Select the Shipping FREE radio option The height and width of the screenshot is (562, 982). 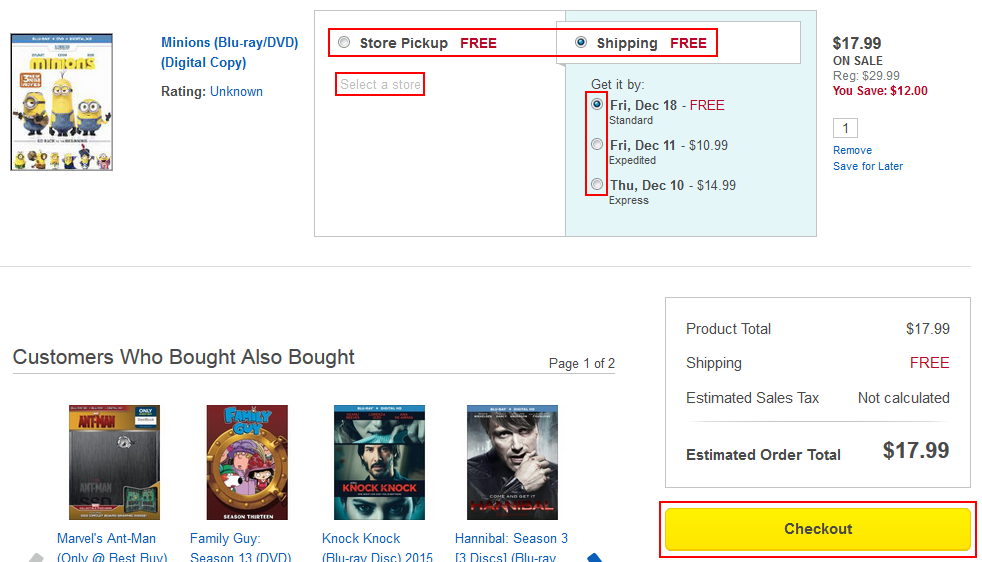tap(581, 43)
